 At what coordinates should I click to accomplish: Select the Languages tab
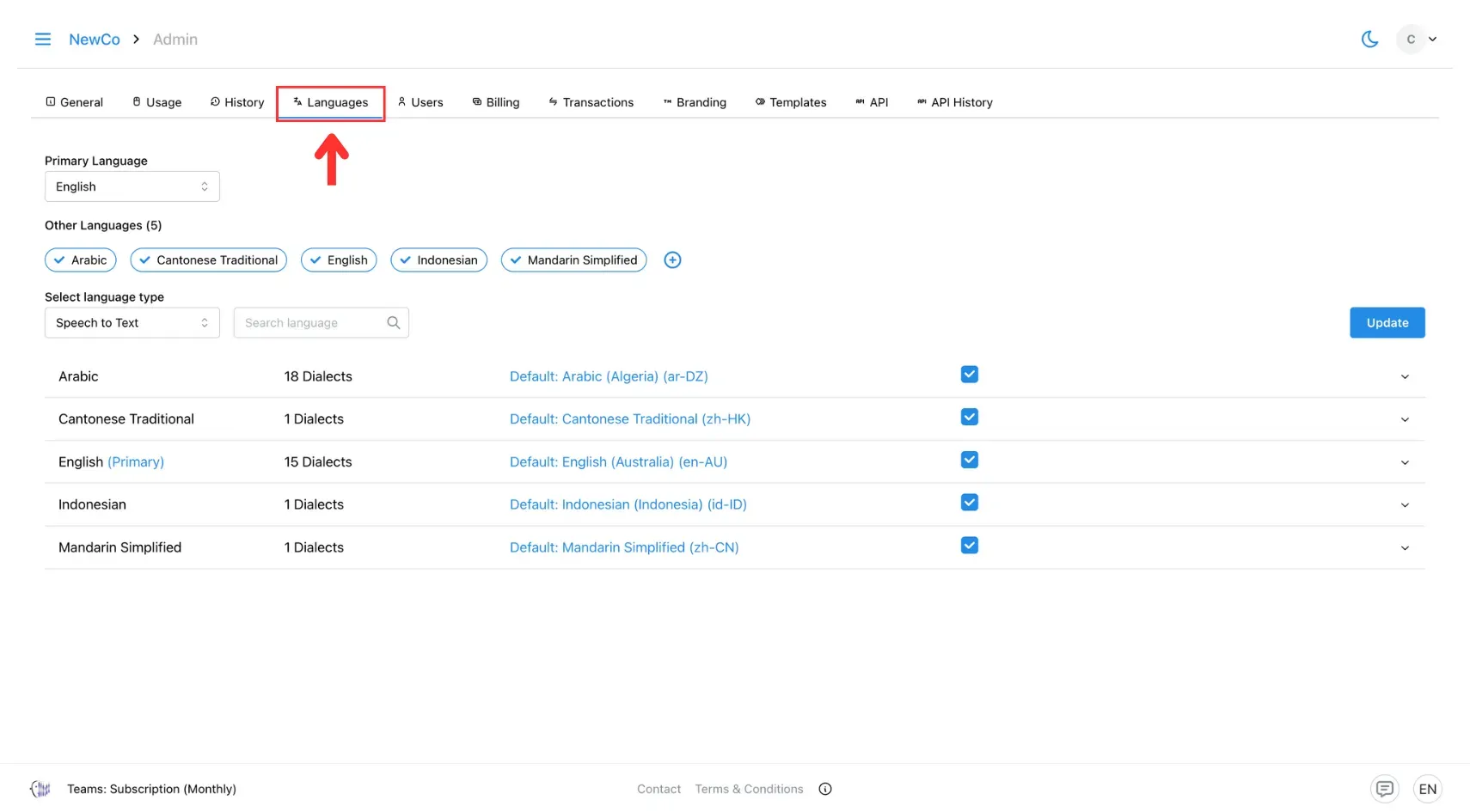(331, 102)
